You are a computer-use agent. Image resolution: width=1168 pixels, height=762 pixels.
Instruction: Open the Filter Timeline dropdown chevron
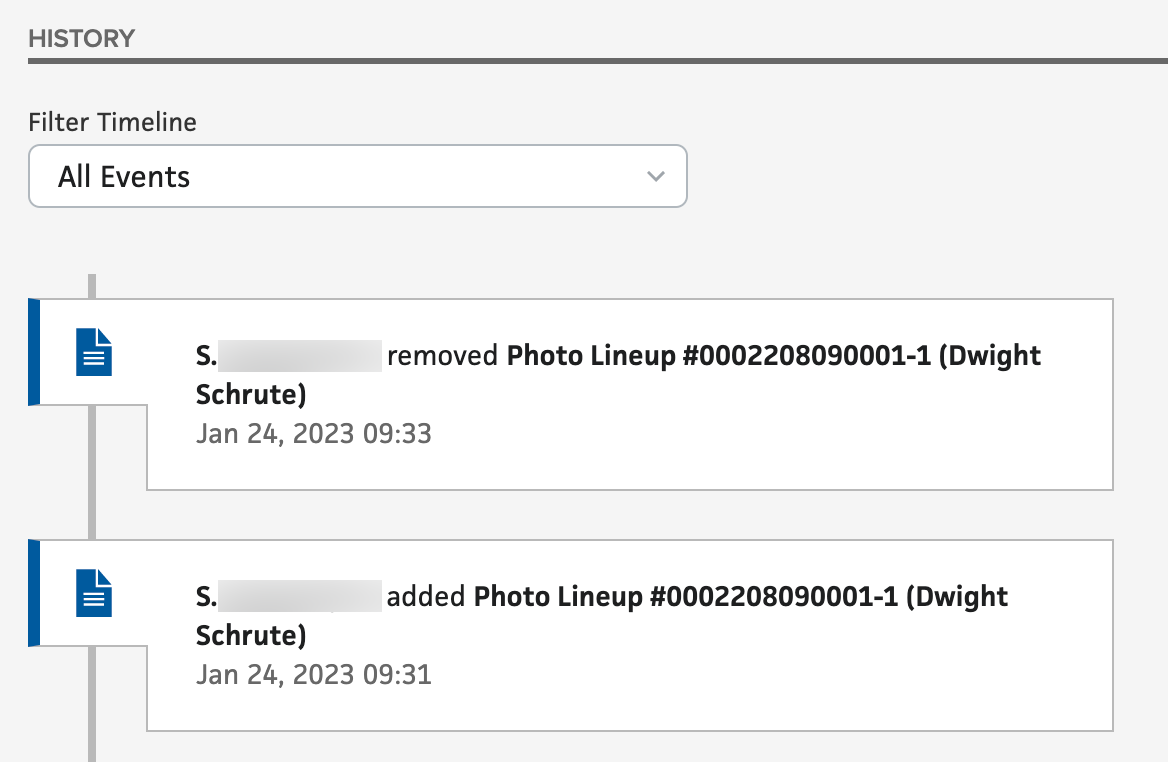point(656,176)
